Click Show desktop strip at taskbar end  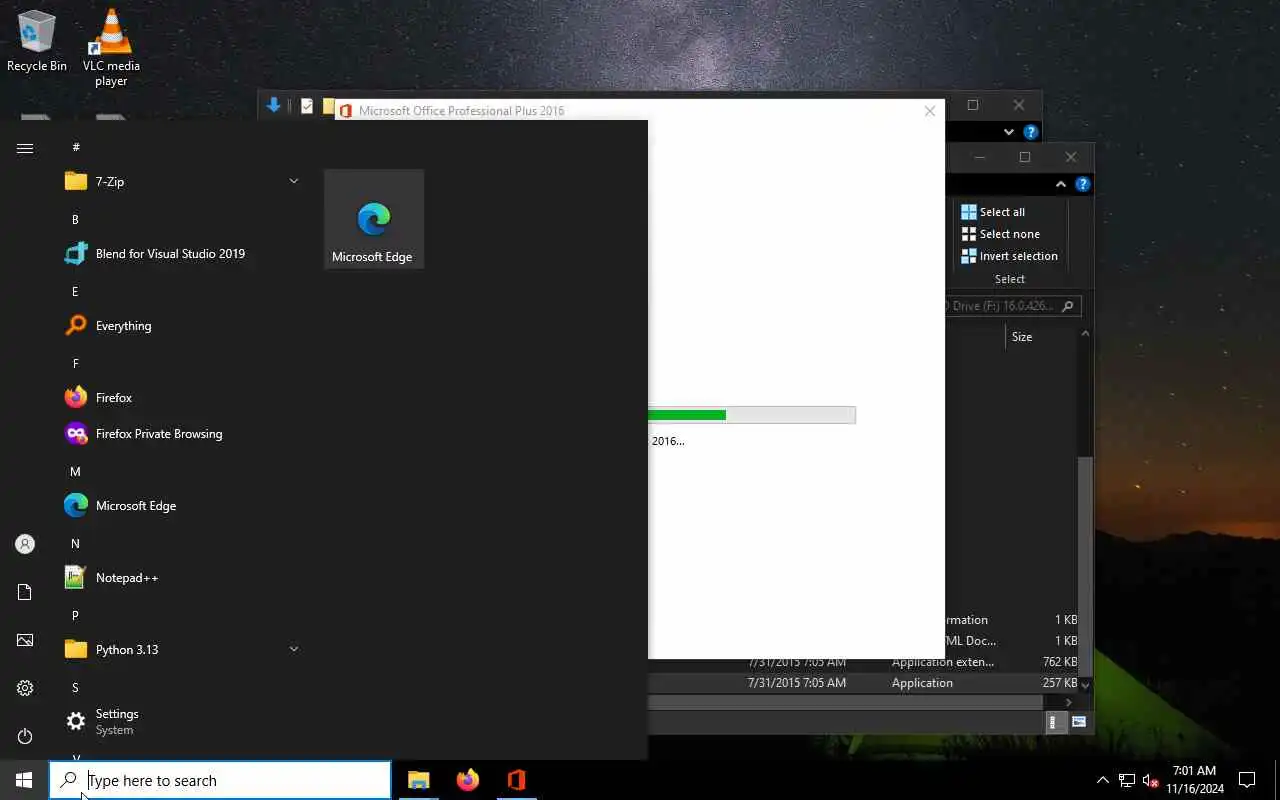[x=1277, y=780]
